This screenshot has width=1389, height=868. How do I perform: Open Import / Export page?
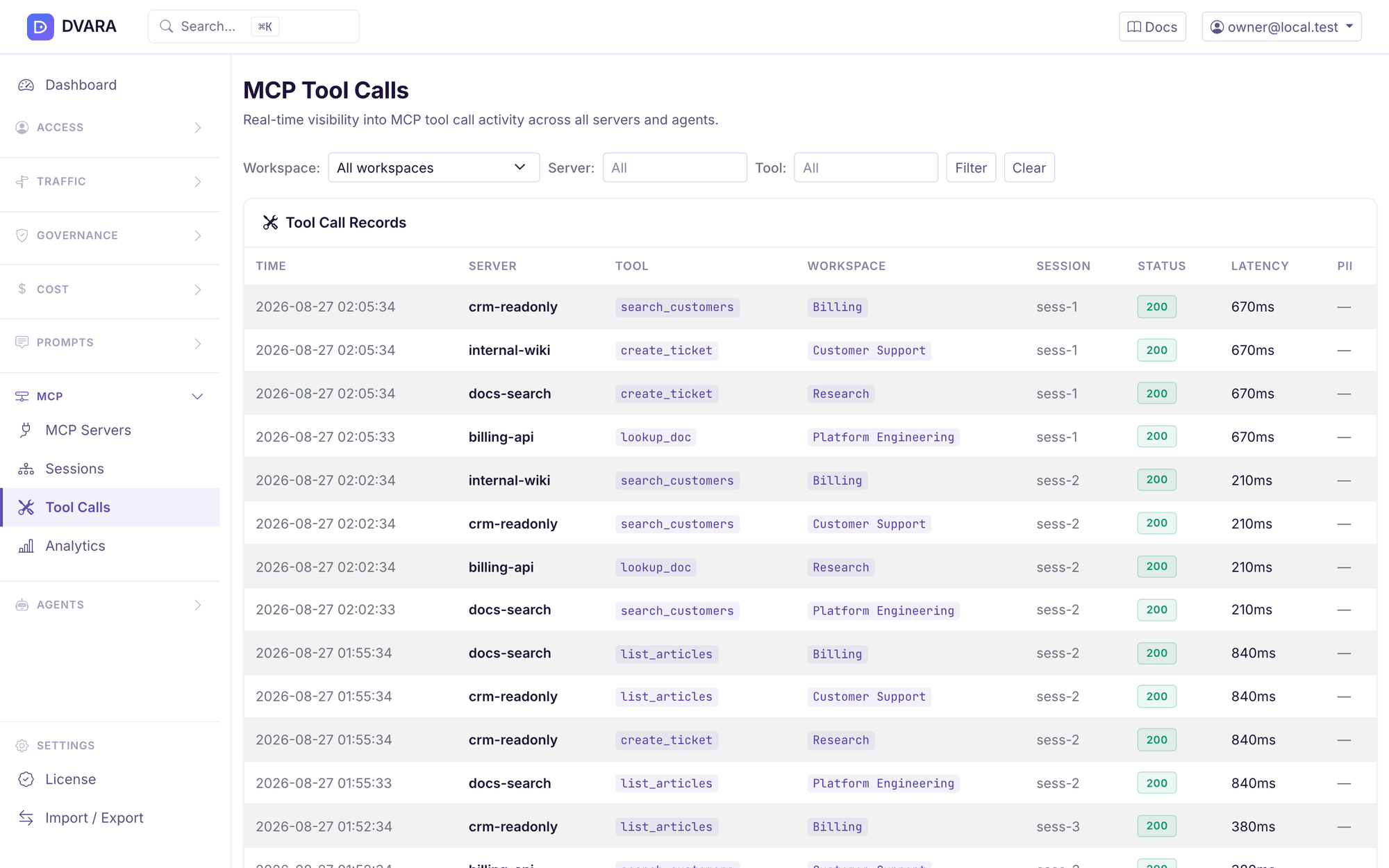[x=110, y=818]
